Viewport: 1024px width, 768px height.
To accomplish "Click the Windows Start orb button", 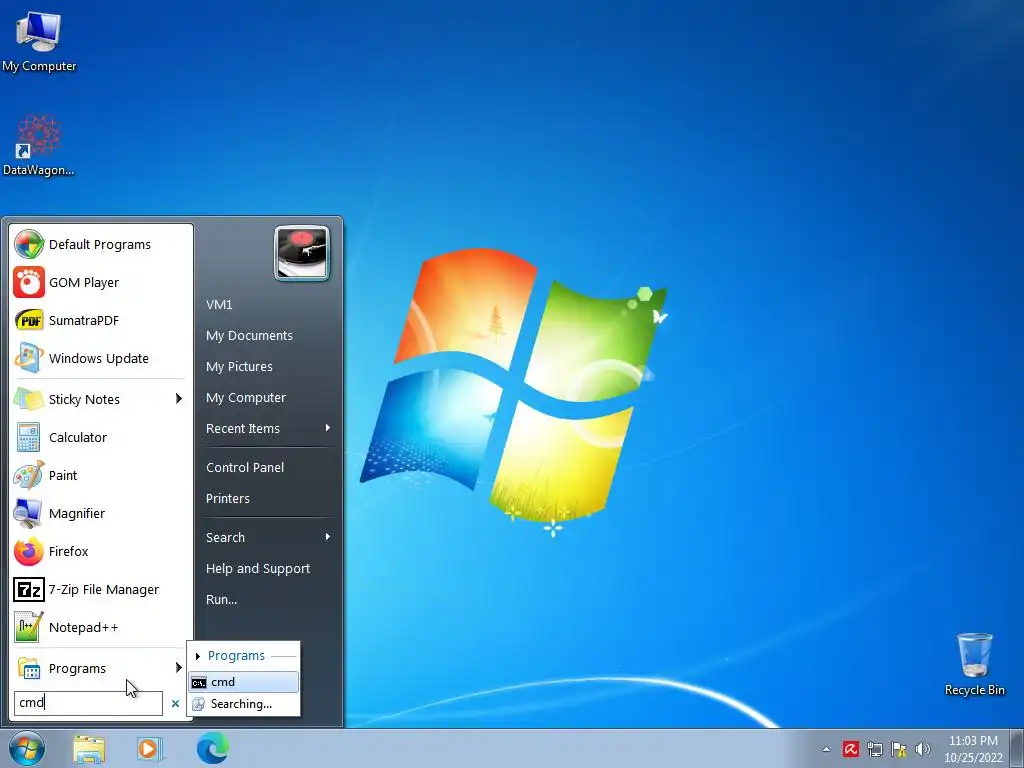I will click(27, 748).
